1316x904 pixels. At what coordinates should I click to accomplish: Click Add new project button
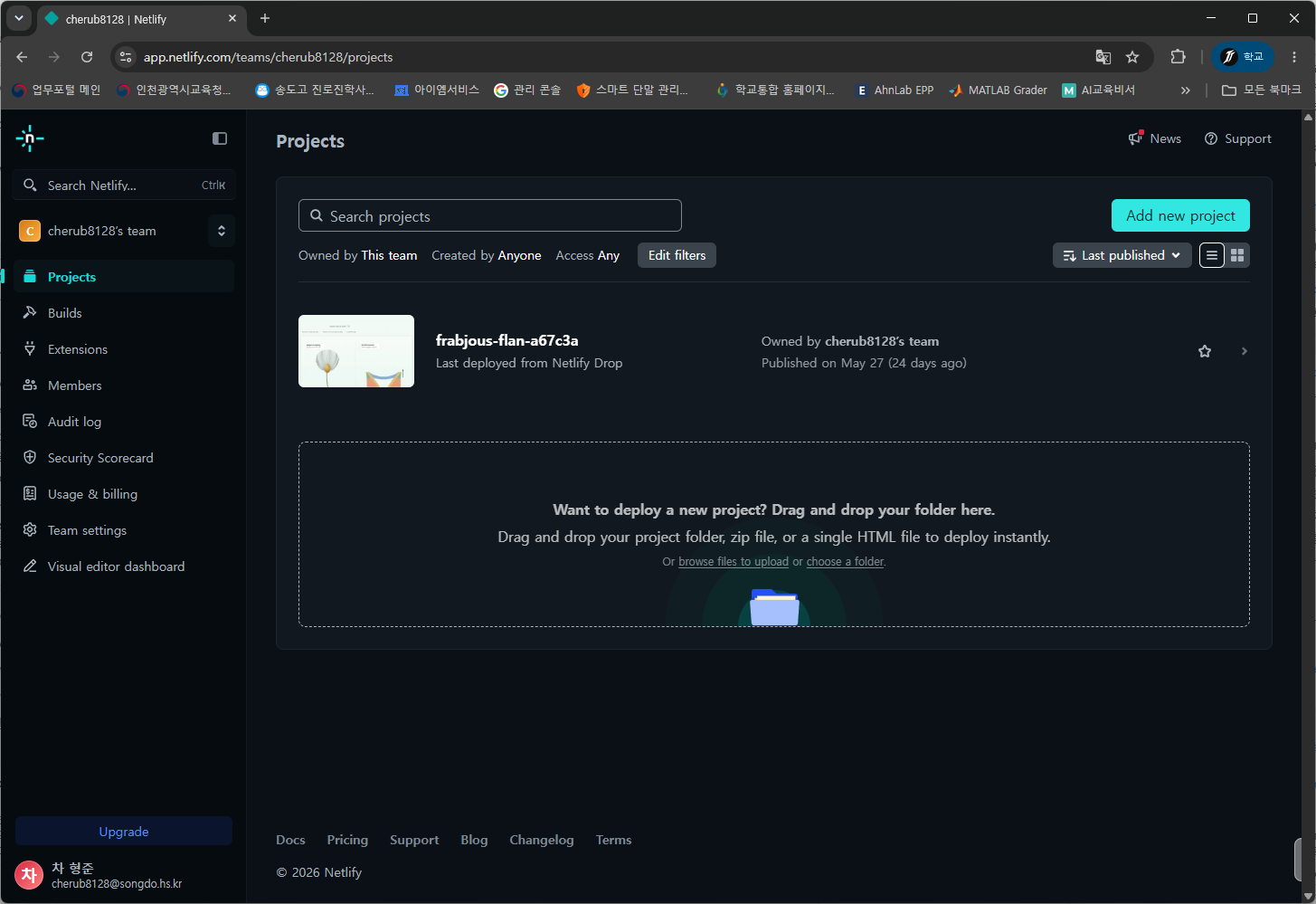[1180, 215]
